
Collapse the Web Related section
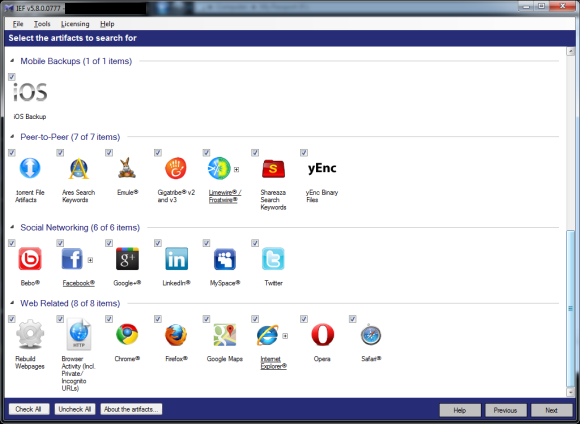tap(12, 303)
